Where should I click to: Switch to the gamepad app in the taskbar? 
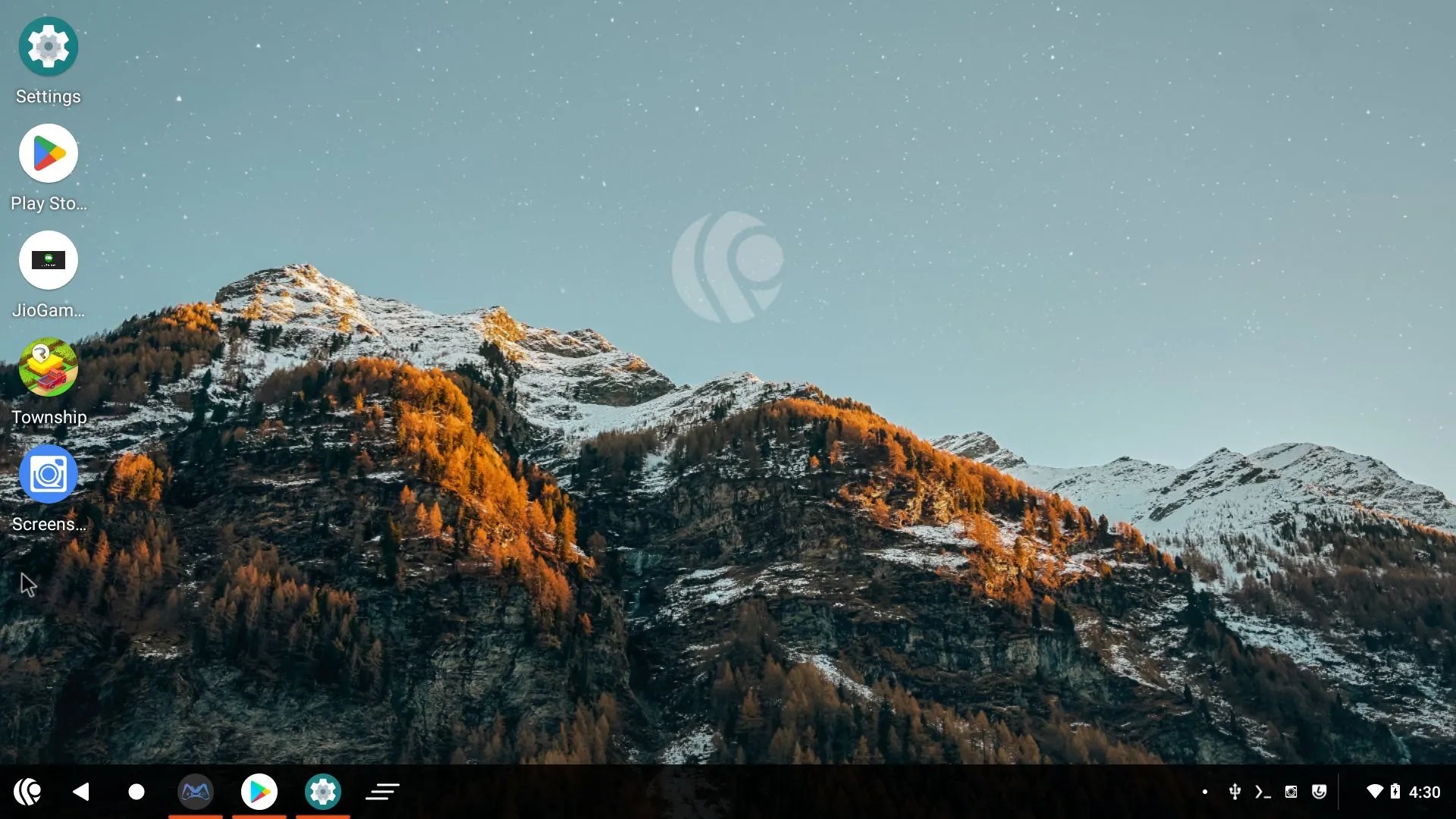[196, 792]
